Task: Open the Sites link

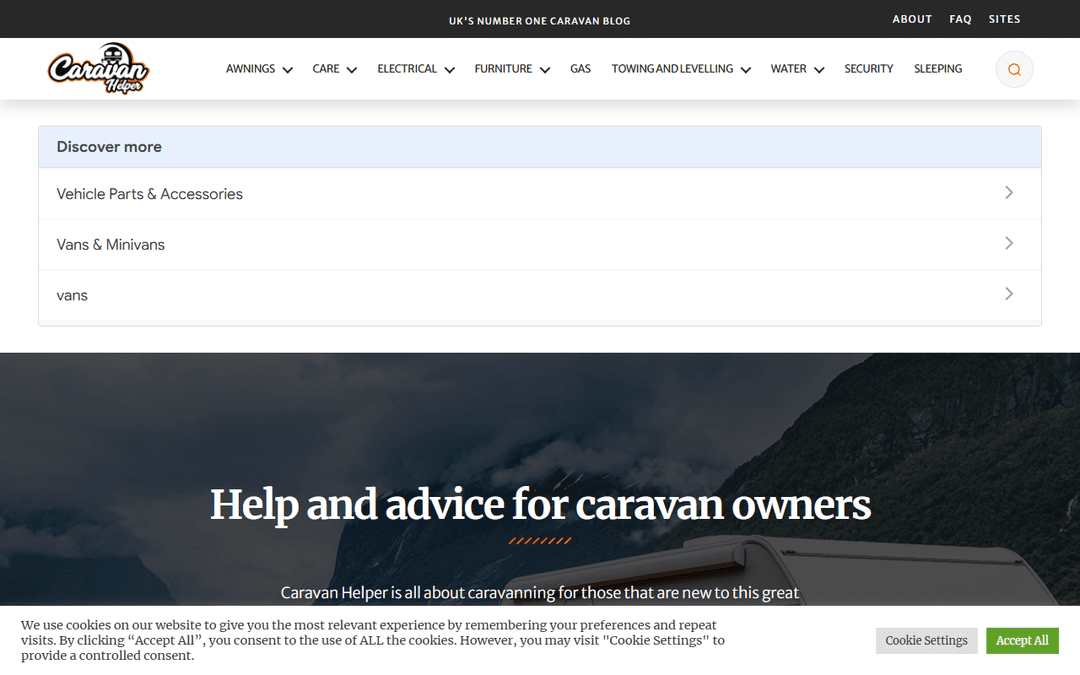Action: [1004, 19]
